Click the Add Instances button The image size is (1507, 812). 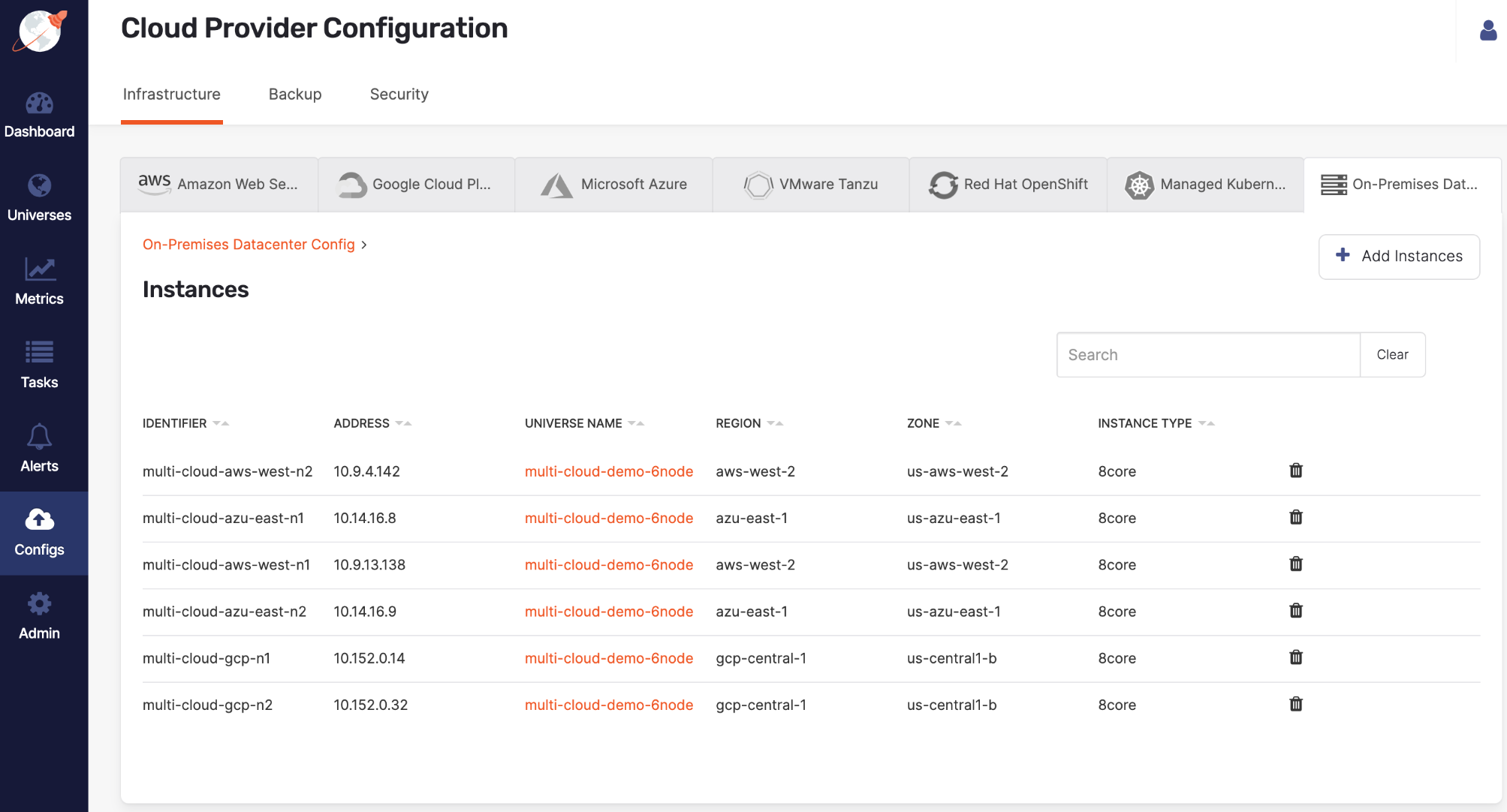pyautogui.click(x=1398, y=256)
